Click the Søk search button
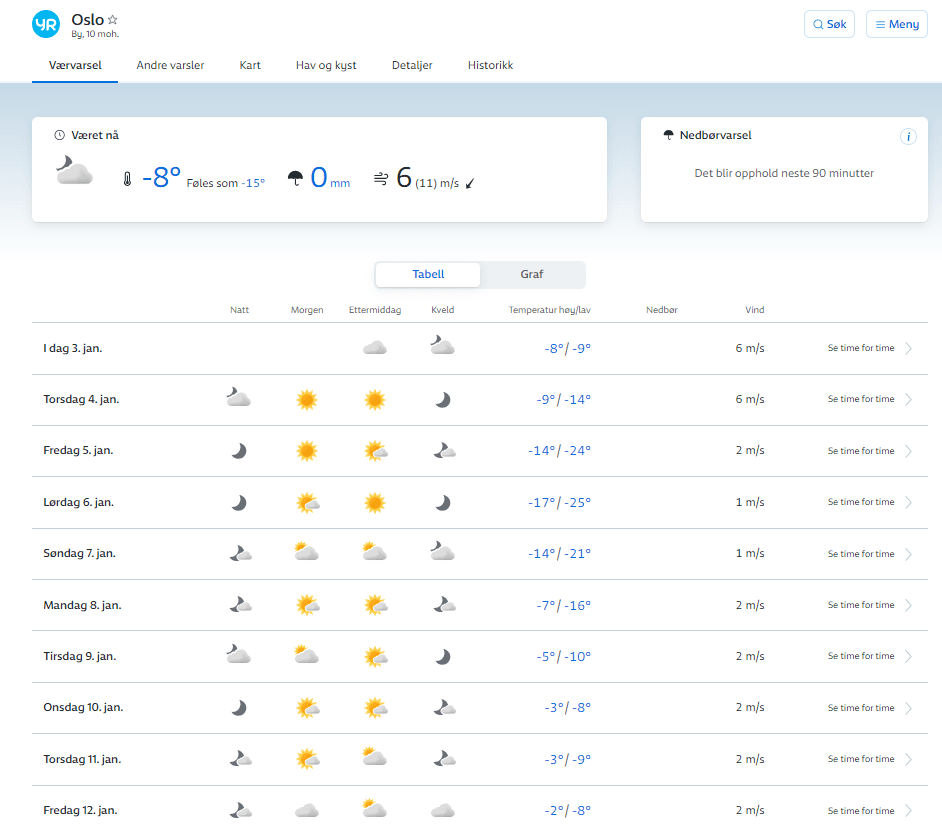This screenshot has width=942, height=830. [x=829, y=24]
